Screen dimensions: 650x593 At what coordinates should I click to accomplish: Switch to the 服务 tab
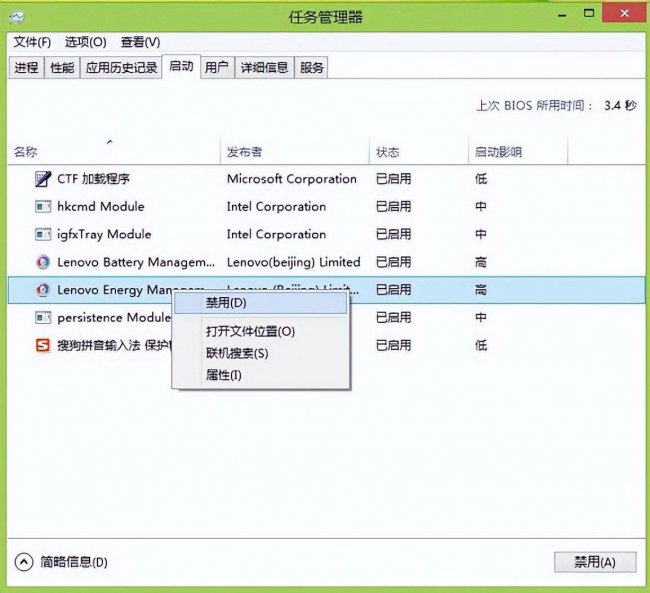coord(311,67)
